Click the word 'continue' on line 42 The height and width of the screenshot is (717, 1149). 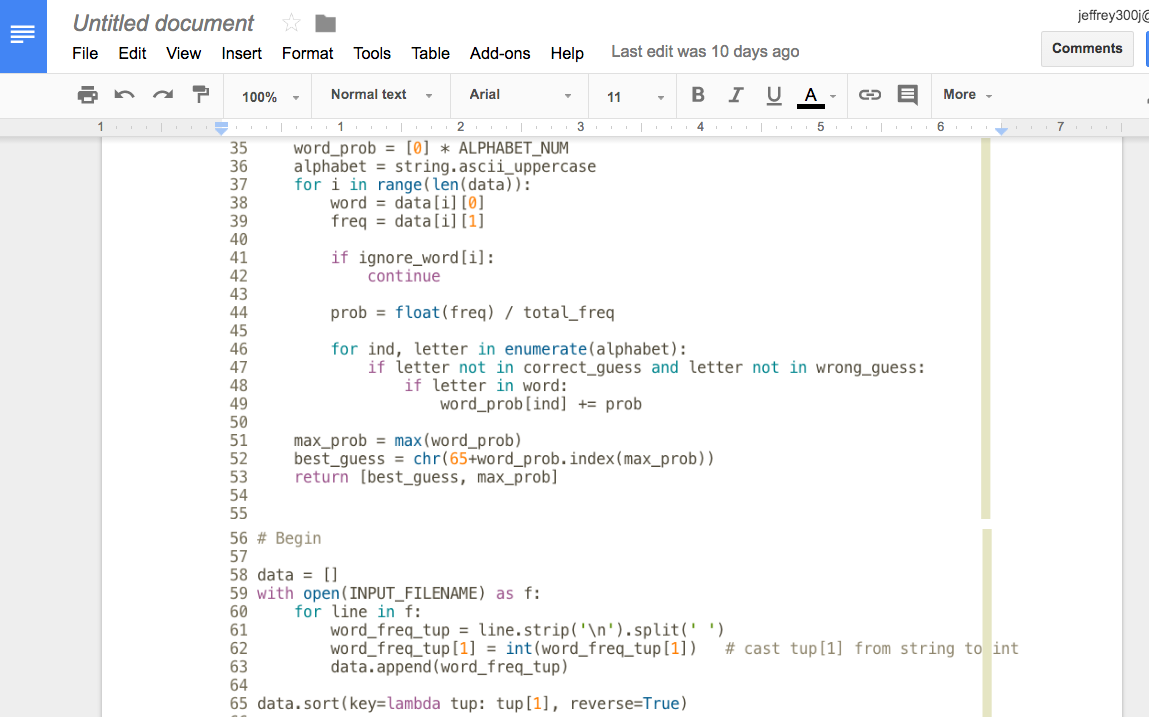404,276
